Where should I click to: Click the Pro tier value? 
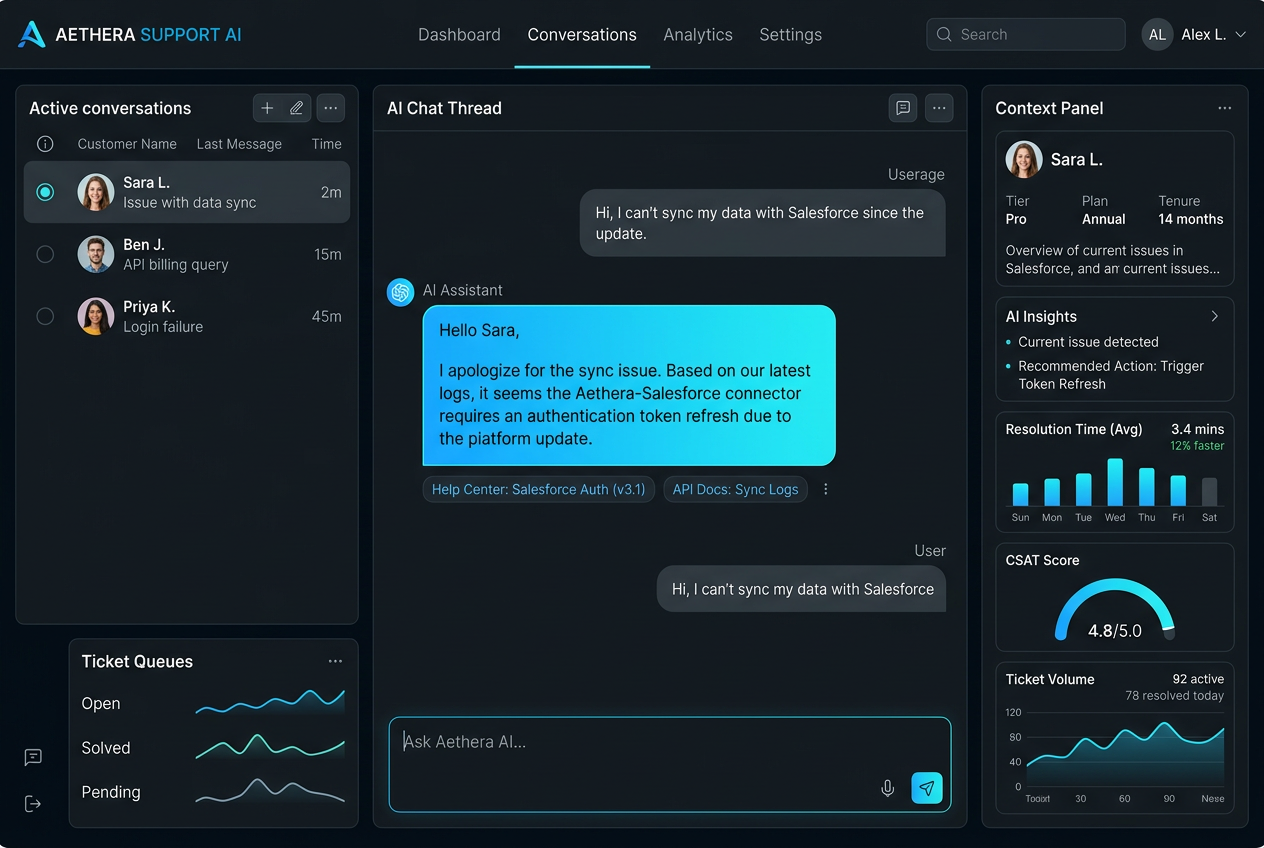(1016, 219)
